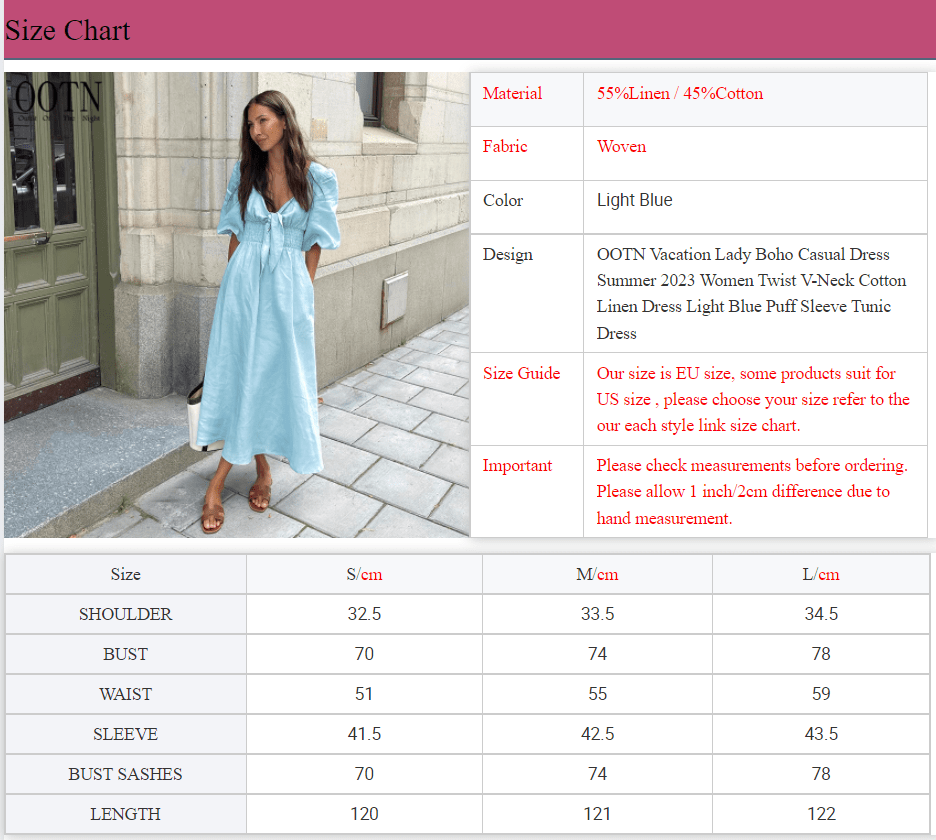This screenshot has width=936, height=840.
Task: Click the Light Blue color value
Action: [x=634, y=200]
